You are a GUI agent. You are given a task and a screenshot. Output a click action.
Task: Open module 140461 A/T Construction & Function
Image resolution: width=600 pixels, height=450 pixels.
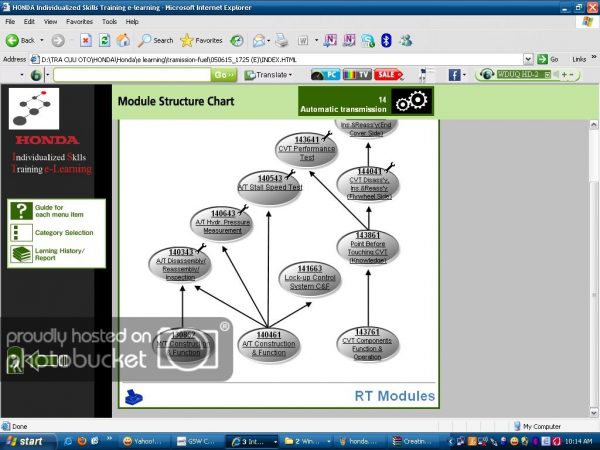click(268, 344)
